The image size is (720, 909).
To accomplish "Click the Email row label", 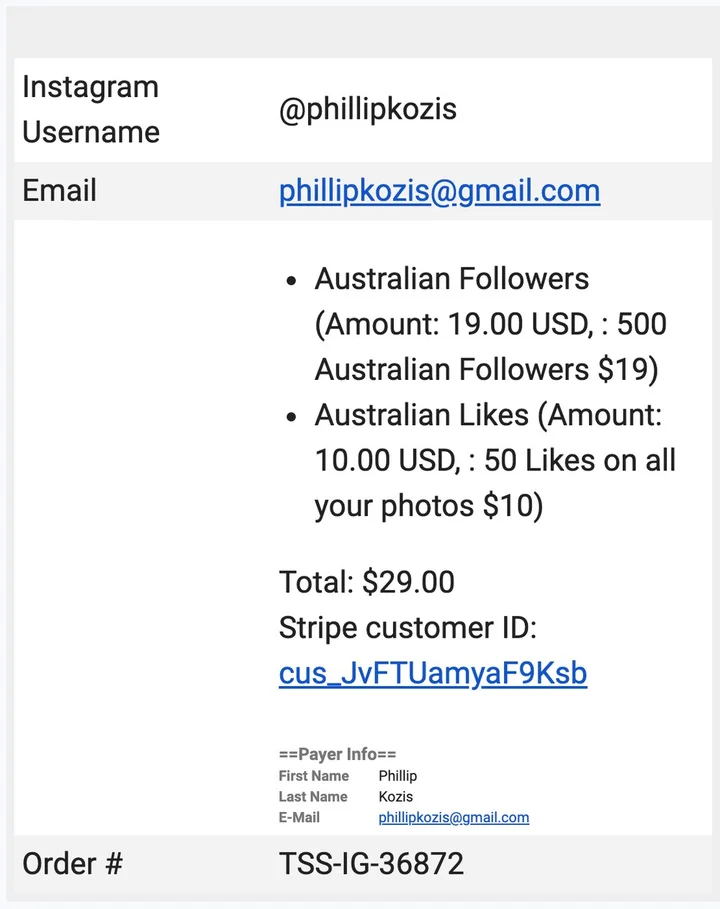I will click(x=59, y=191).
